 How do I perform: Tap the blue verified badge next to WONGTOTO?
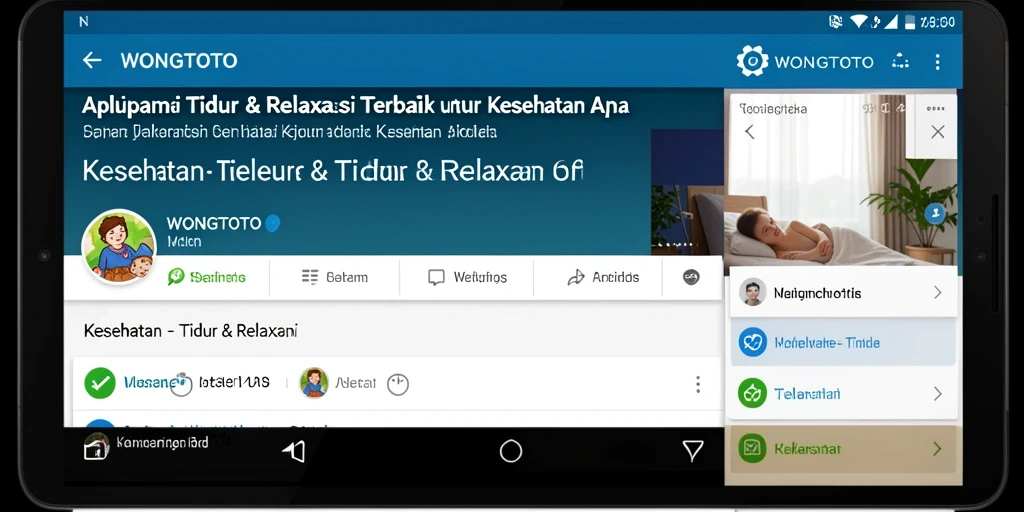point(272,223)
